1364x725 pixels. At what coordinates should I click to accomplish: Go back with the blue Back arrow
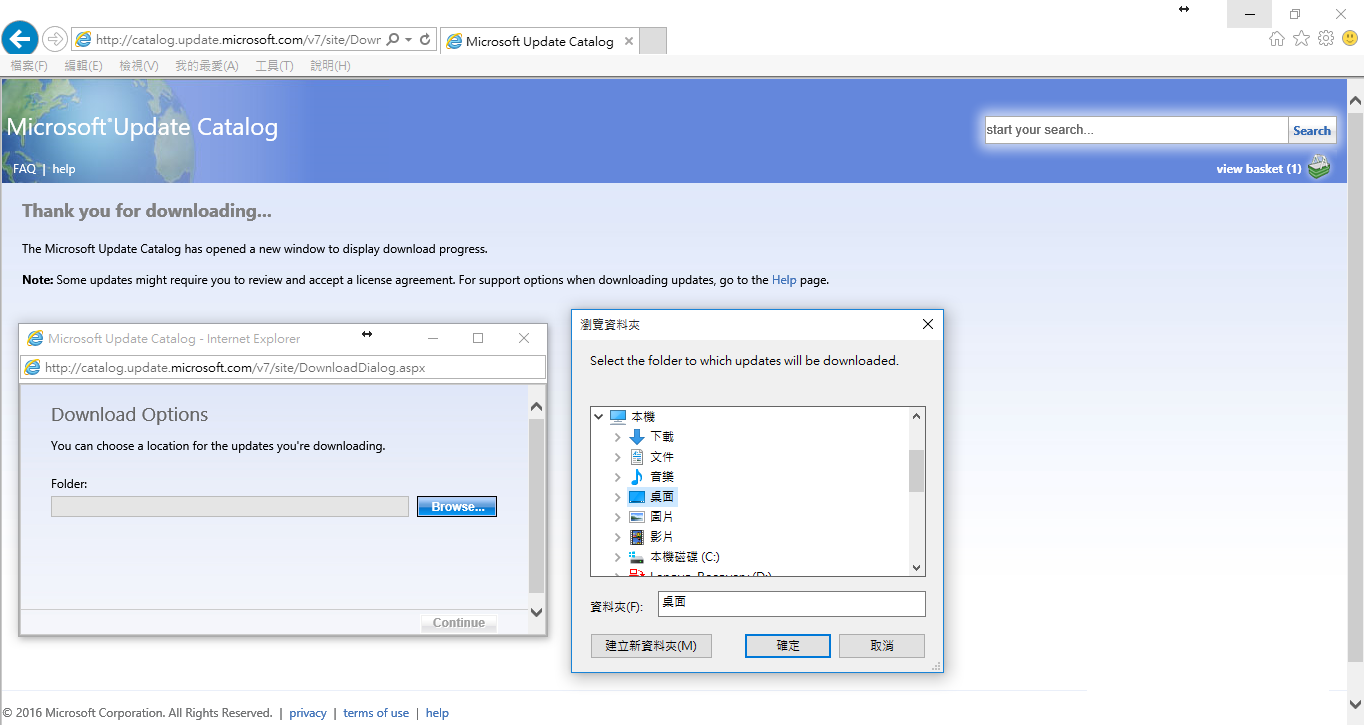(20, 39)
